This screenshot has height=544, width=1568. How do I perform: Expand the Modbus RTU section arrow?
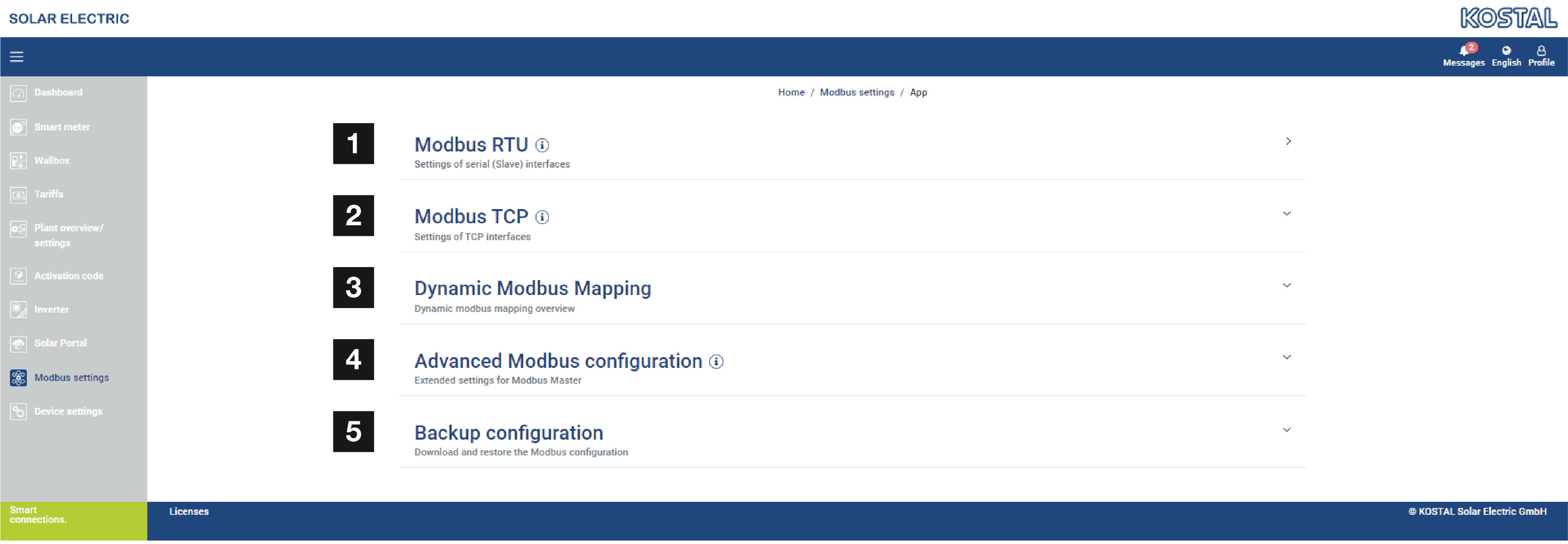[x=1288, y=142]
